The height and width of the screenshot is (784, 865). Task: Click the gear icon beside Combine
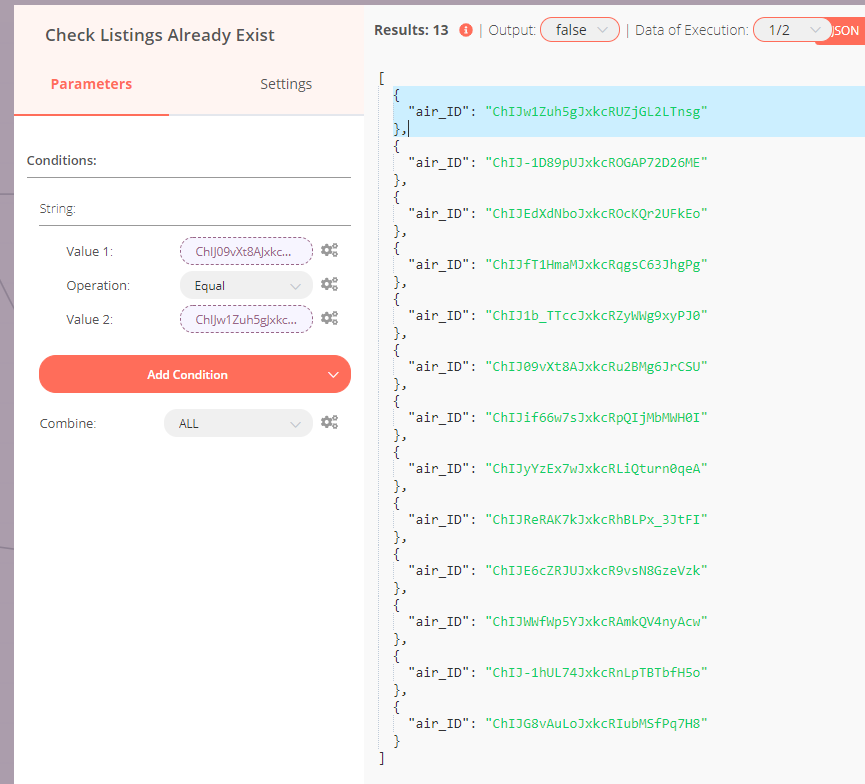pyautogui.click(x=329, y=423)
